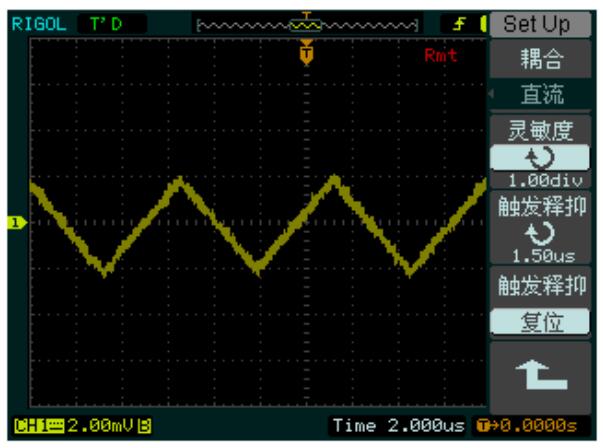The height and width of the screenshot is (448, 603).
Task: Select the 耦合 coupling menu item
Action: click(543, 58)
